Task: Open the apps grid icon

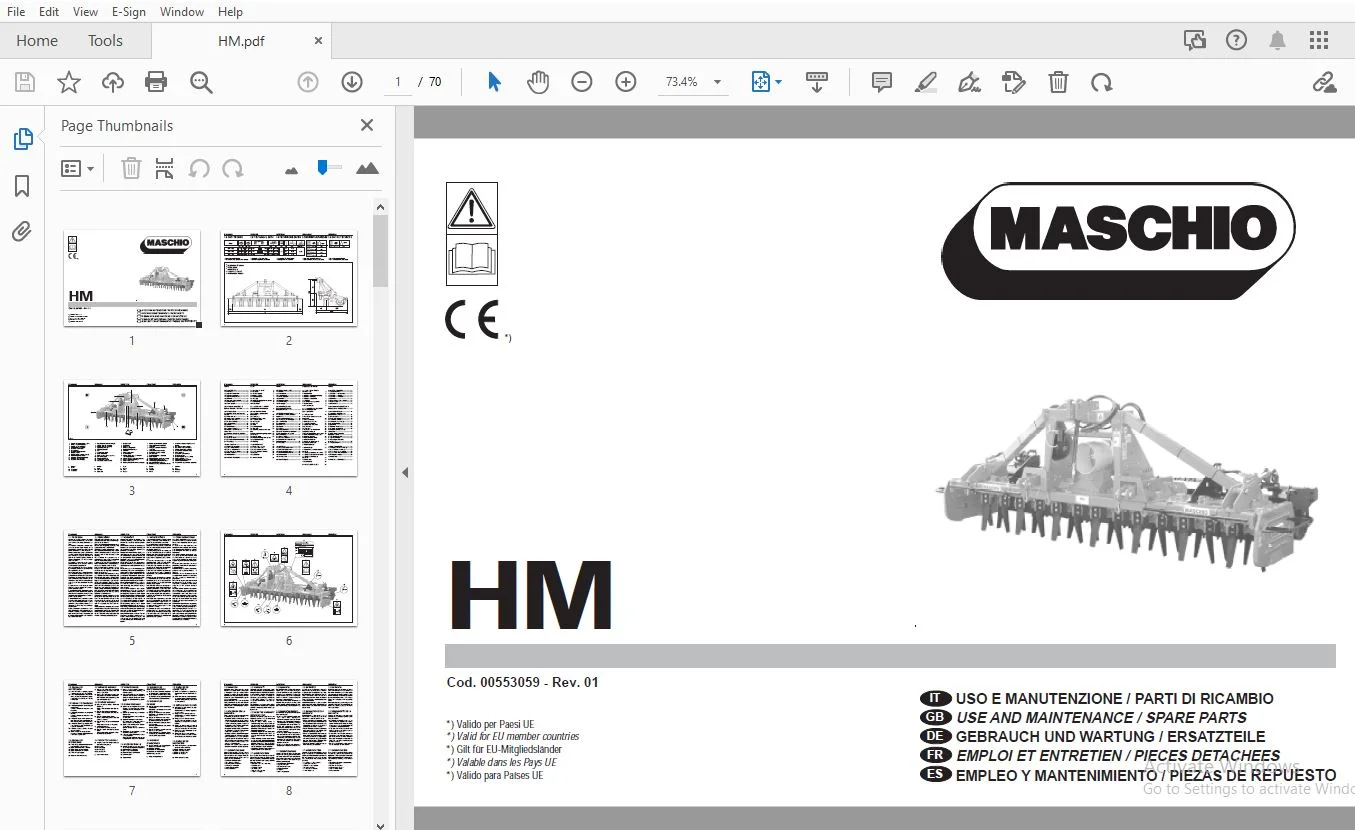Action: pyautogui.click(x=1319, y=41)
